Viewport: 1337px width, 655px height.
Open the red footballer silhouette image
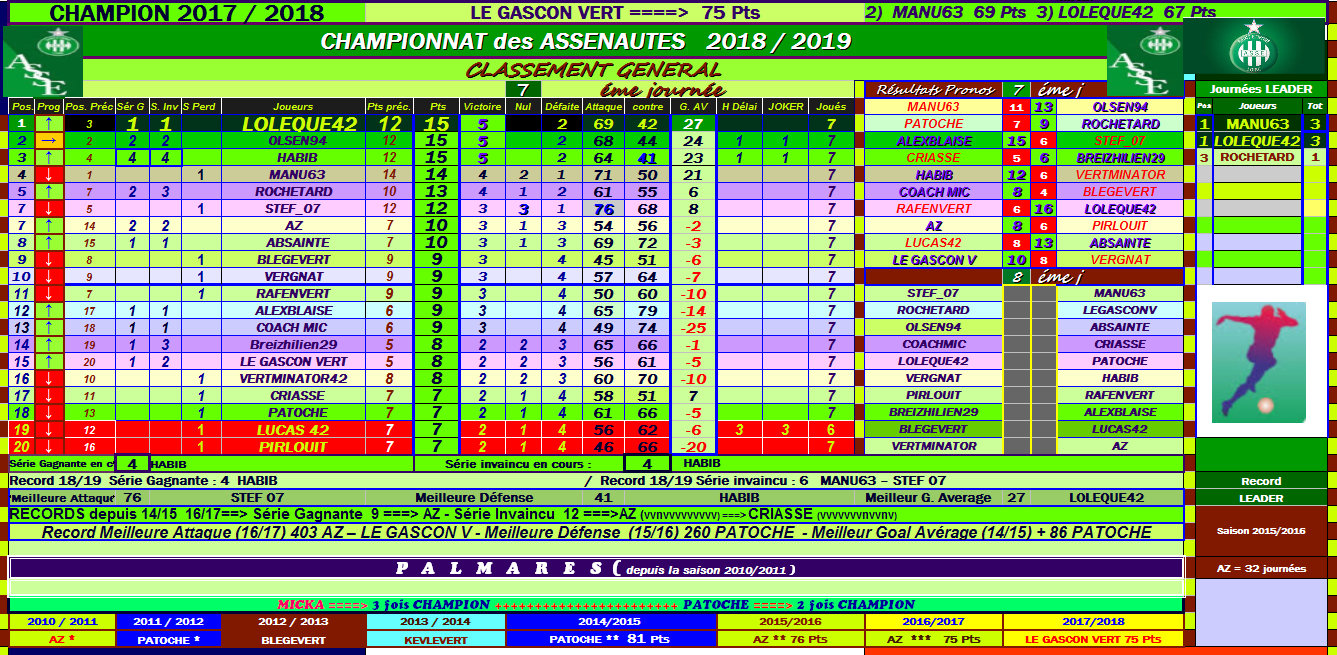(1259, 363)
